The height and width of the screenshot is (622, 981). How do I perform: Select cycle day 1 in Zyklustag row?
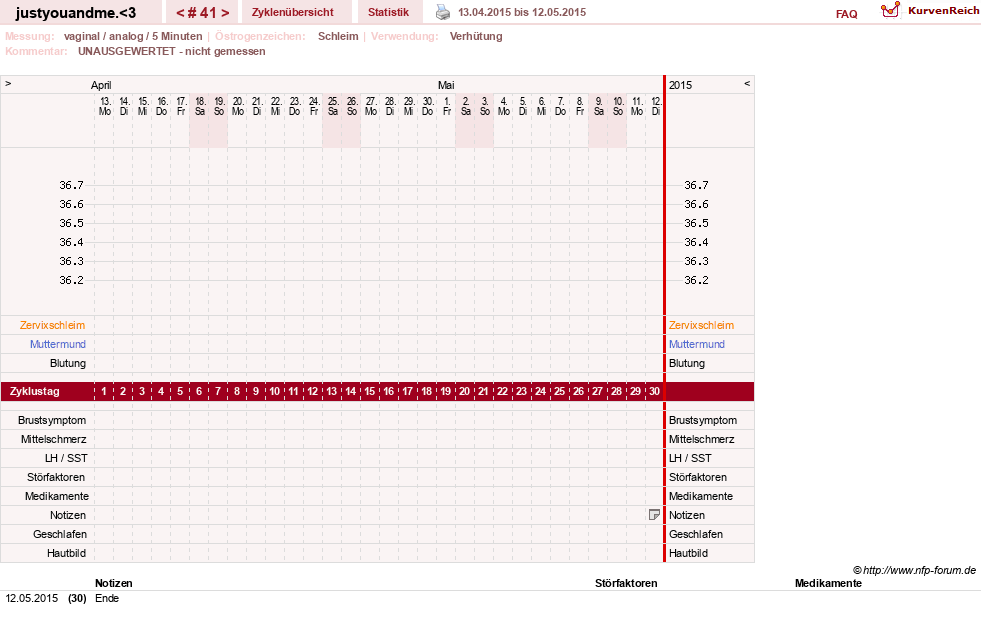click(104, 392)
